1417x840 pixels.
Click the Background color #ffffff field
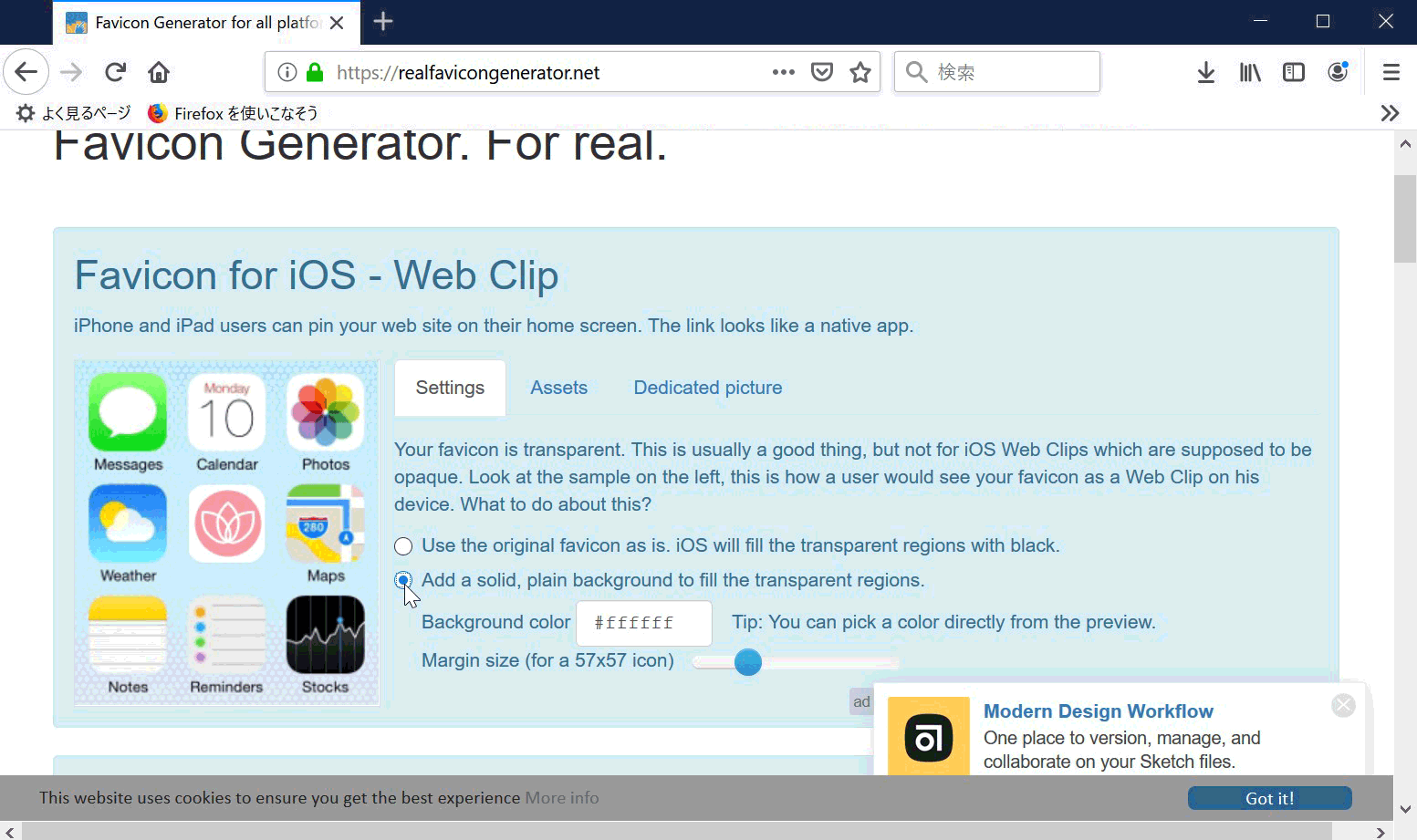(644, 623)
